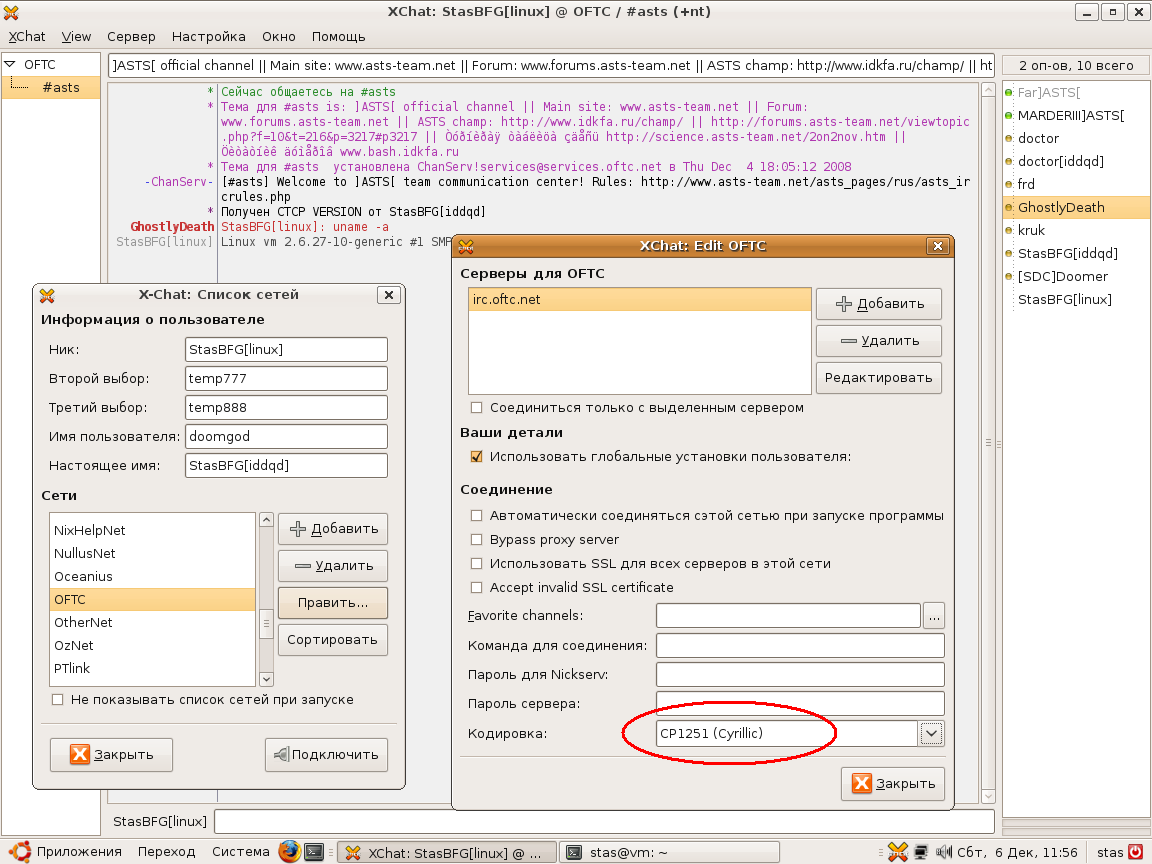Viewport: 1152px width, 864px height.
Task: Click the XChat tray icon in system panel
Action: click(x=897, y=852)
